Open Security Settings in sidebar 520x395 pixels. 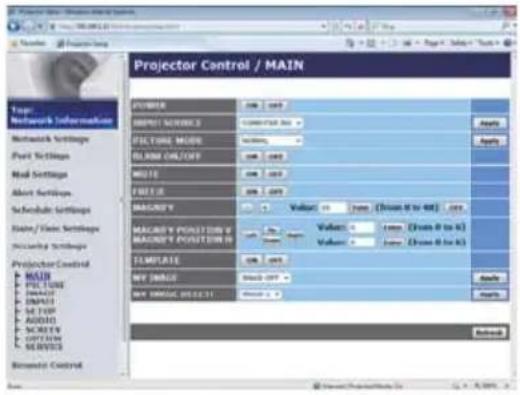[x=49, y=246]
